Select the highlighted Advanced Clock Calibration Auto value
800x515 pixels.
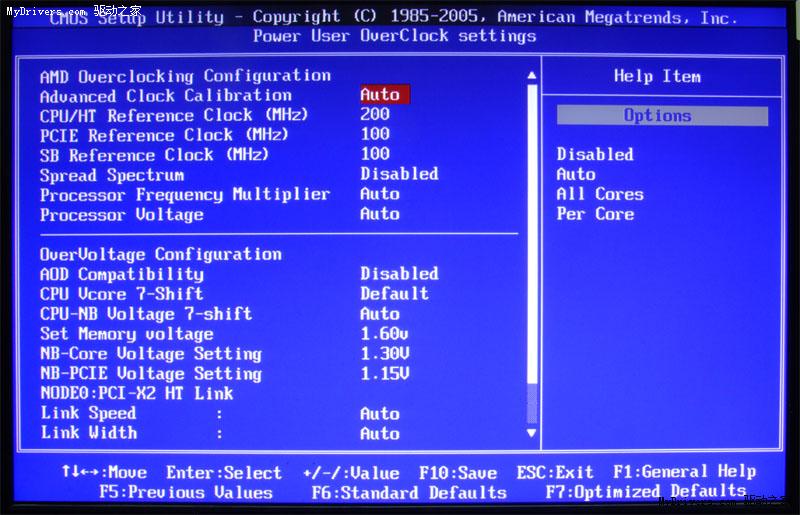[385, 94]
